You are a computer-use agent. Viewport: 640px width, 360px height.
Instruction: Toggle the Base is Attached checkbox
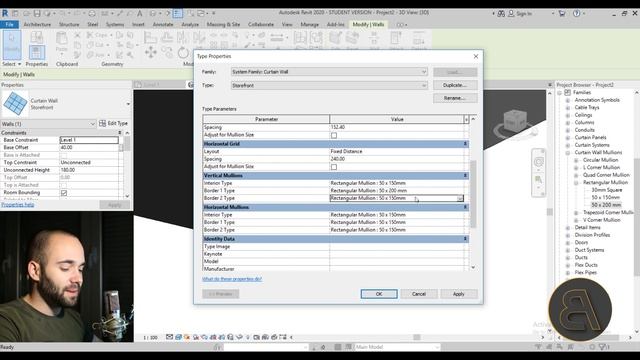click(x=63, y=156)
